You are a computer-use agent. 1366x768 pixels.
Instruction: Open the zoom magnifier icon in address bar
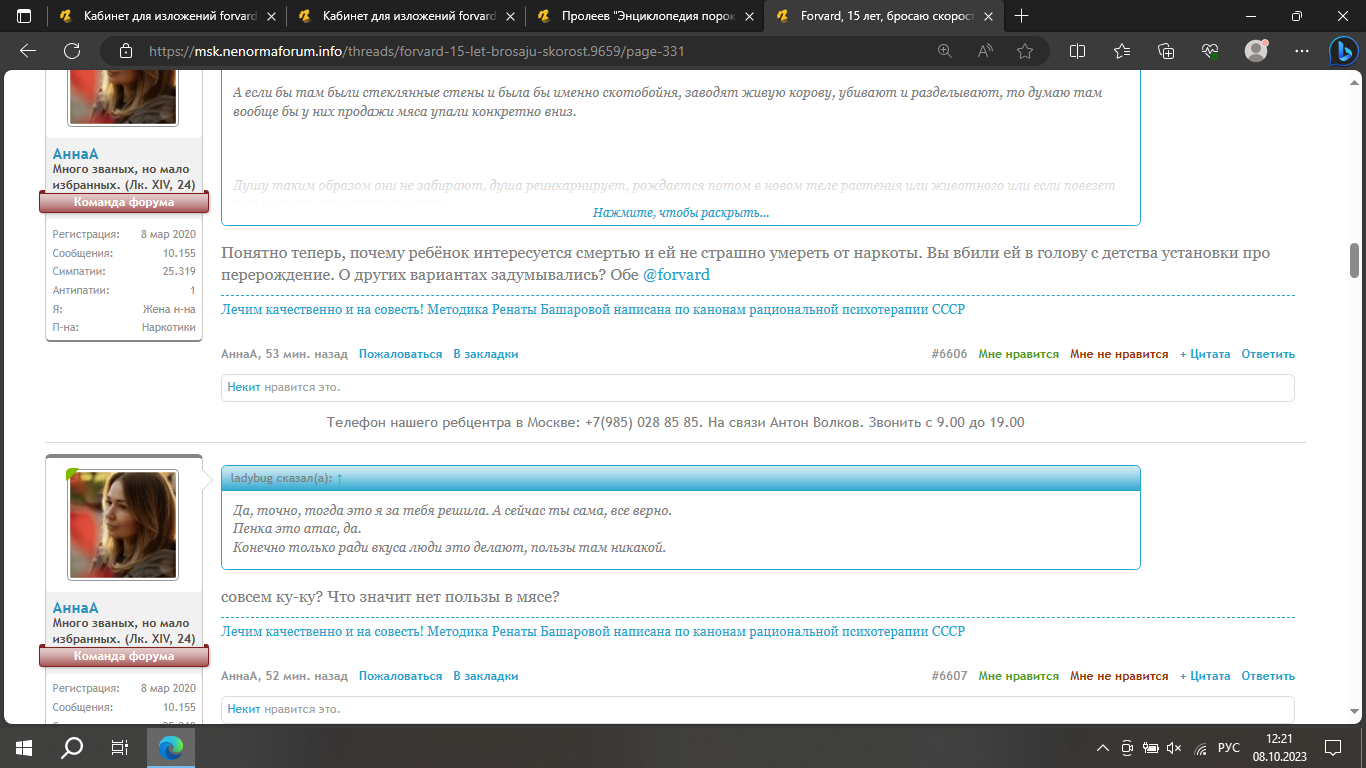[x=945, y=51]
